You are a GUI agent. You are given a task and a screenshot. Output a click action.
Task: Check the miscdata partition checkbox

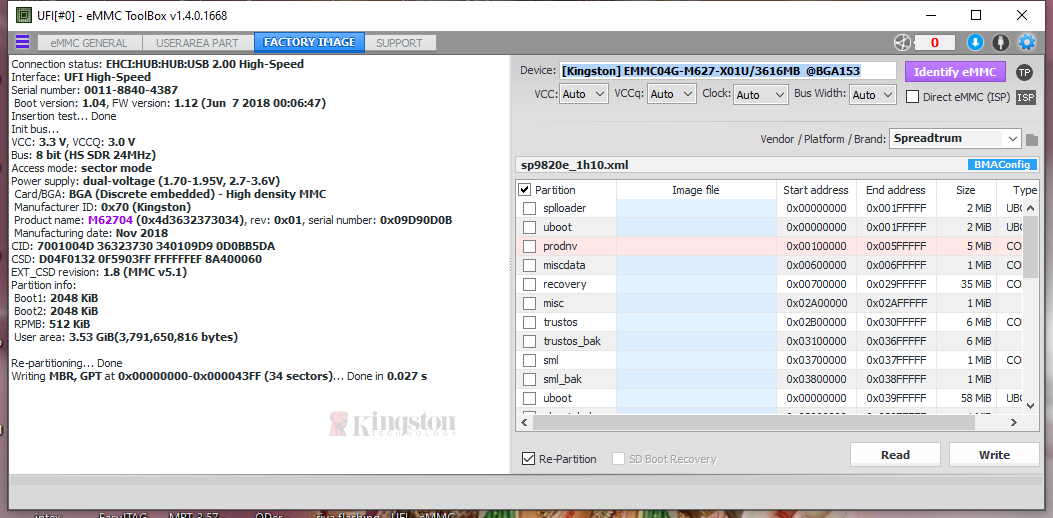529,265
